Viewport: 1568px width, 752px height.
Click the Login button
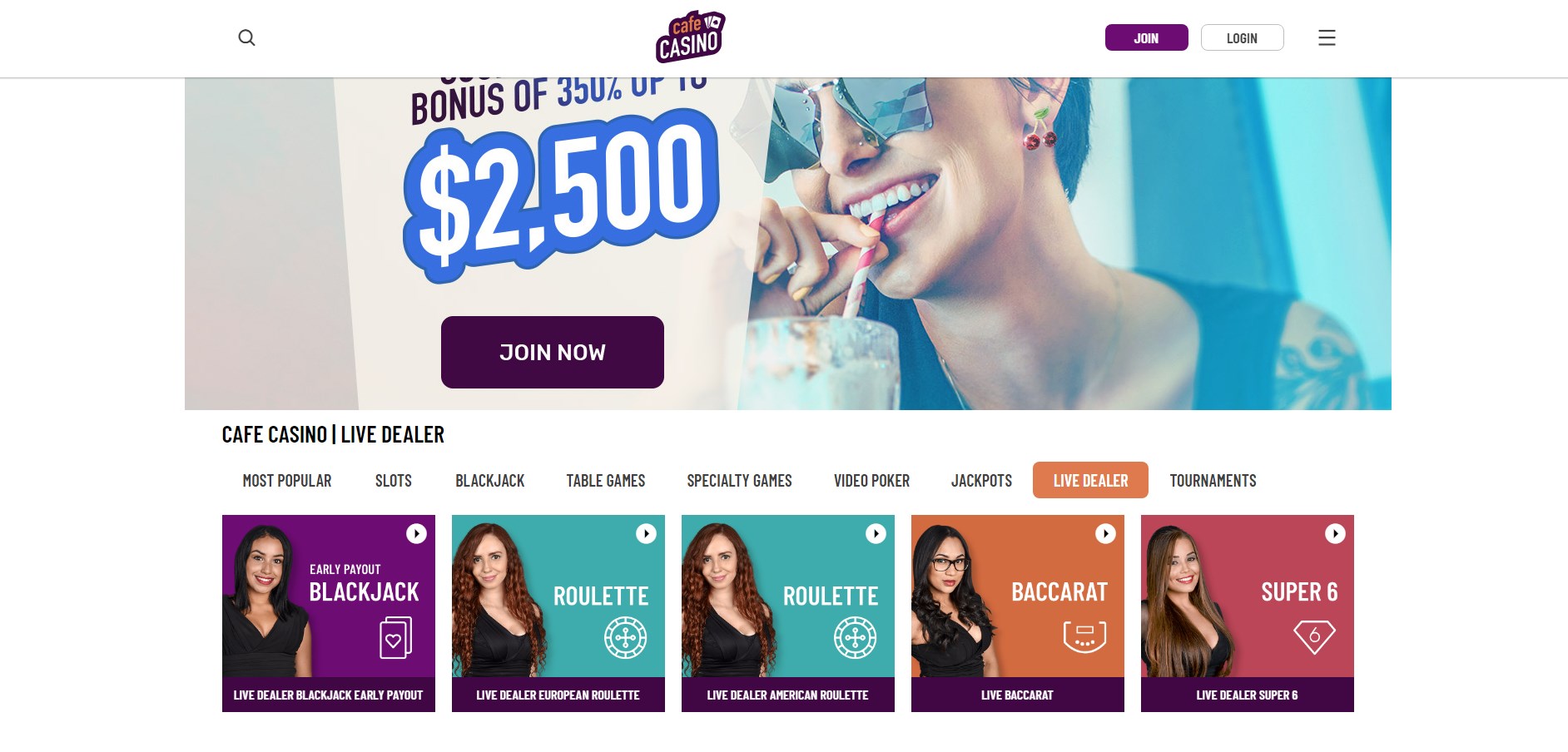tap(1242, 37)
